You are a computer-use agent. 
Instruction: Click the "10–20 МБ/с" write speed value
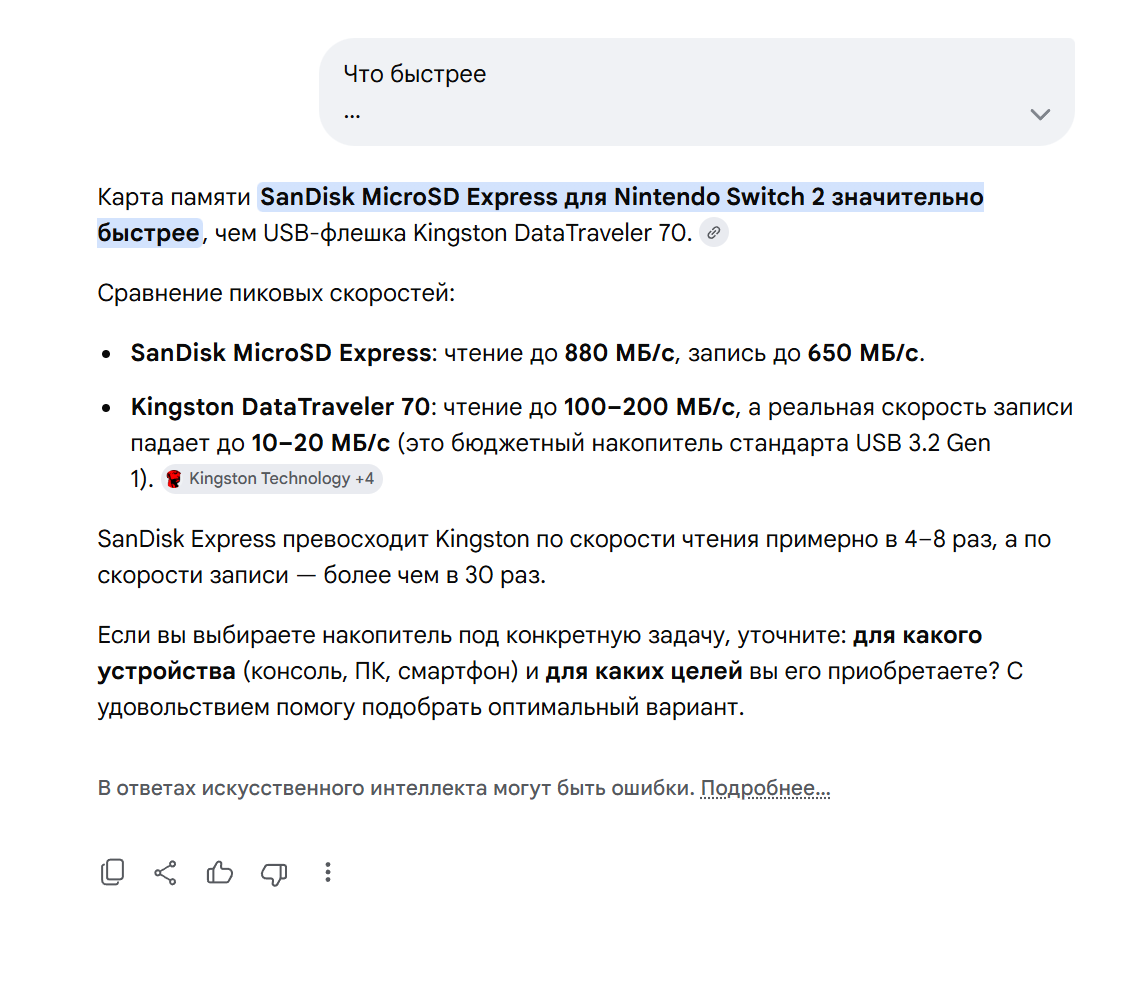(321, 443)
